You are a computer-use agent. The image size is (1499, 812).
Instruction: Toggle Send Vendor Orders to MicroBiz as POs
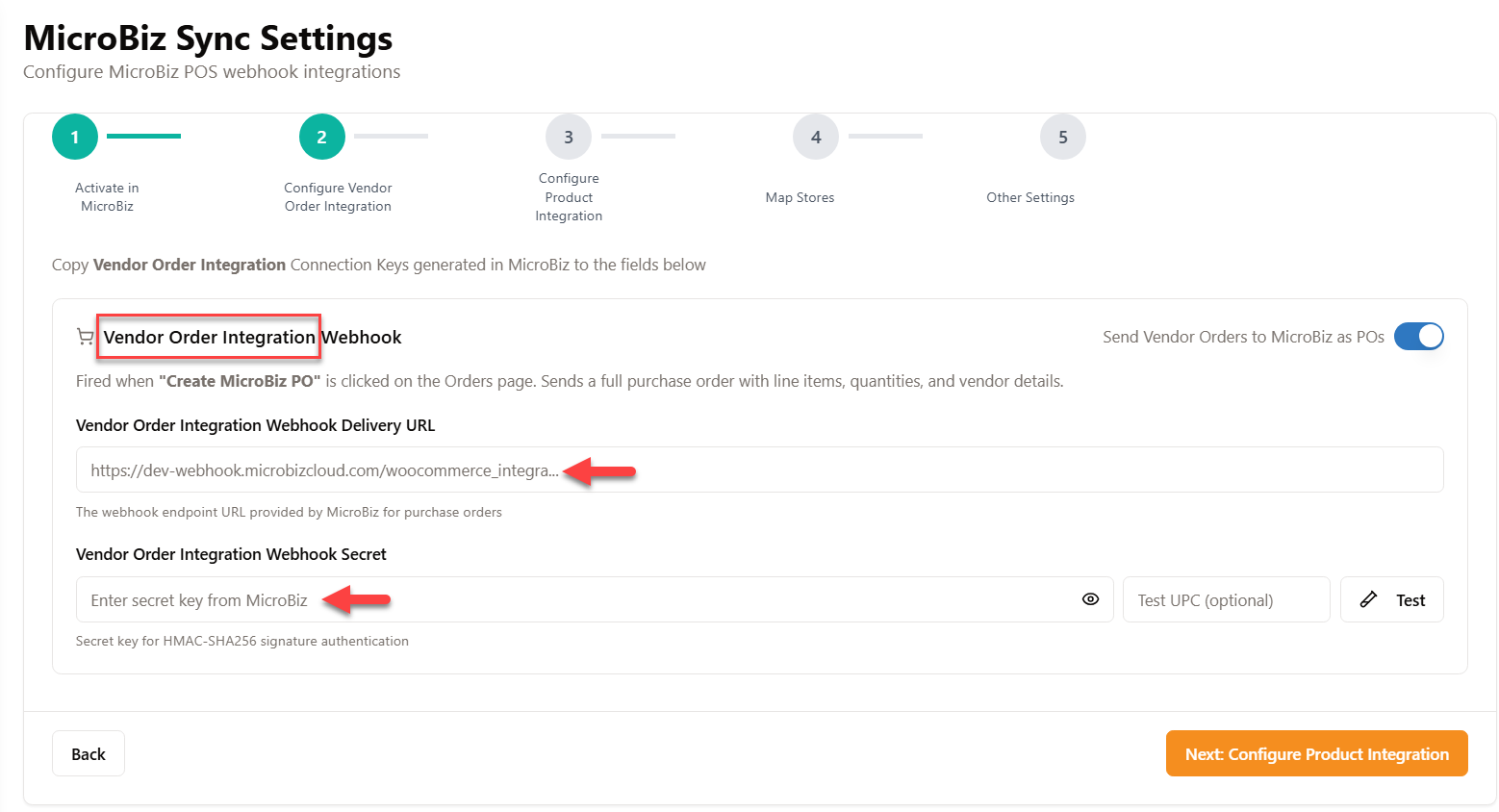1418,337
